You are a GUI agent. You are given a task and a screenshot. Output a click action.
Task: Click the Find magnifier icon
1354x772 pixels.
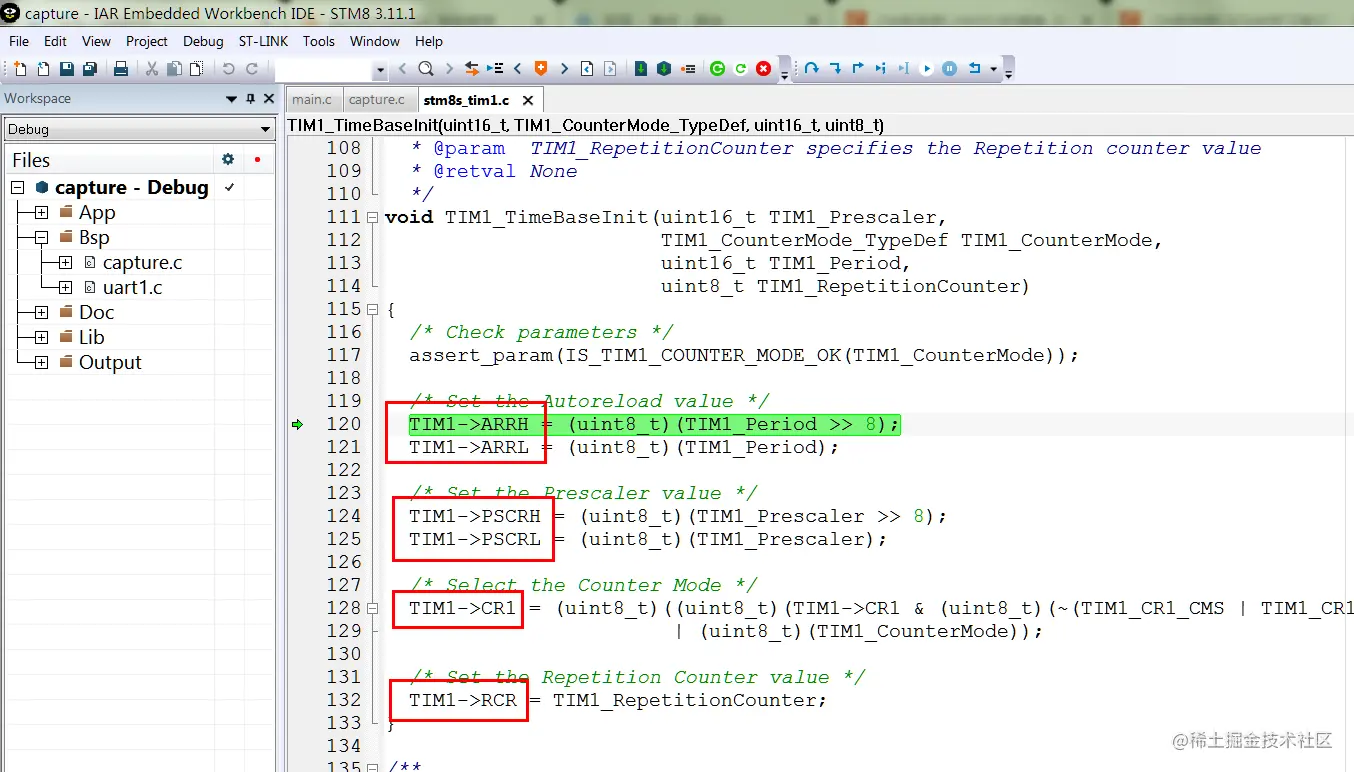pos(425,69)
